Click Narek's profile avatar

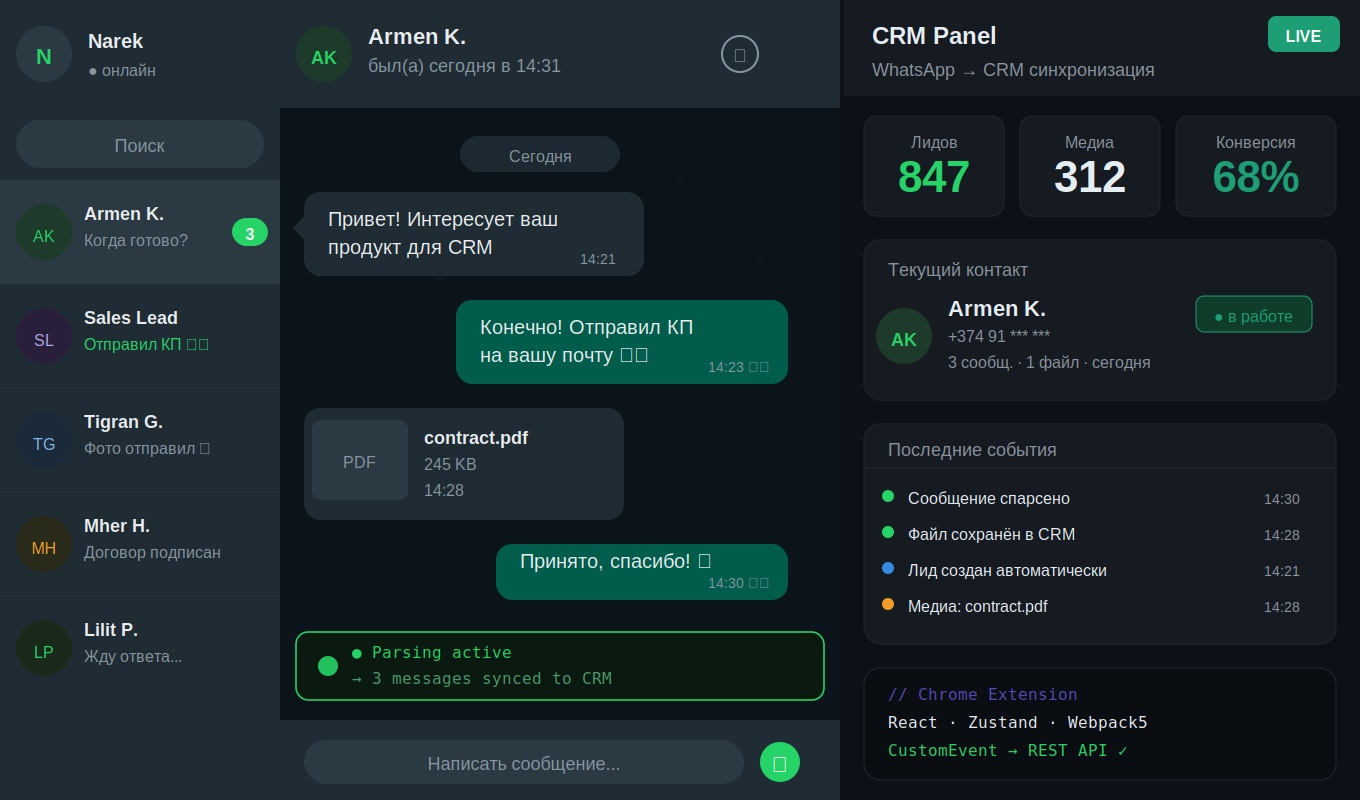(x=44, y=54)
